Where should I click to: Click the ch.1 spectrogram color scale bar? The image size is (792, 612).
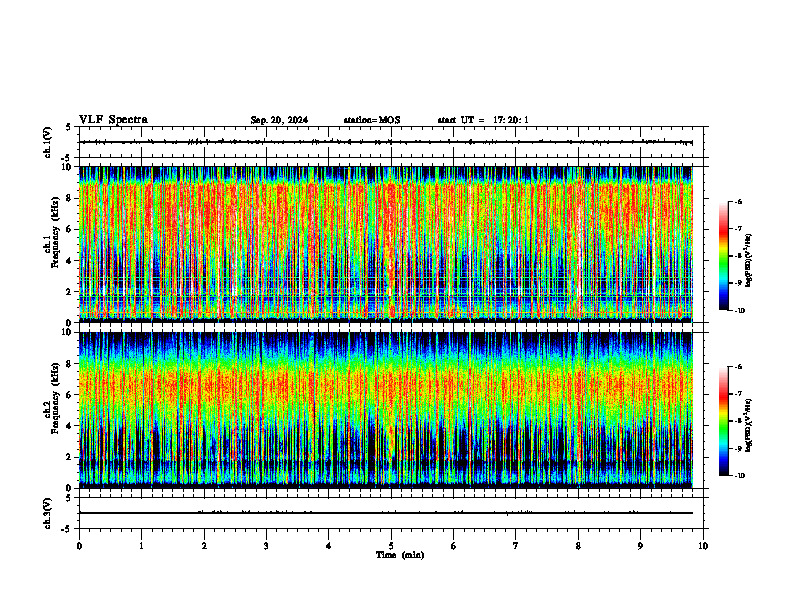[x=724, y=256]
